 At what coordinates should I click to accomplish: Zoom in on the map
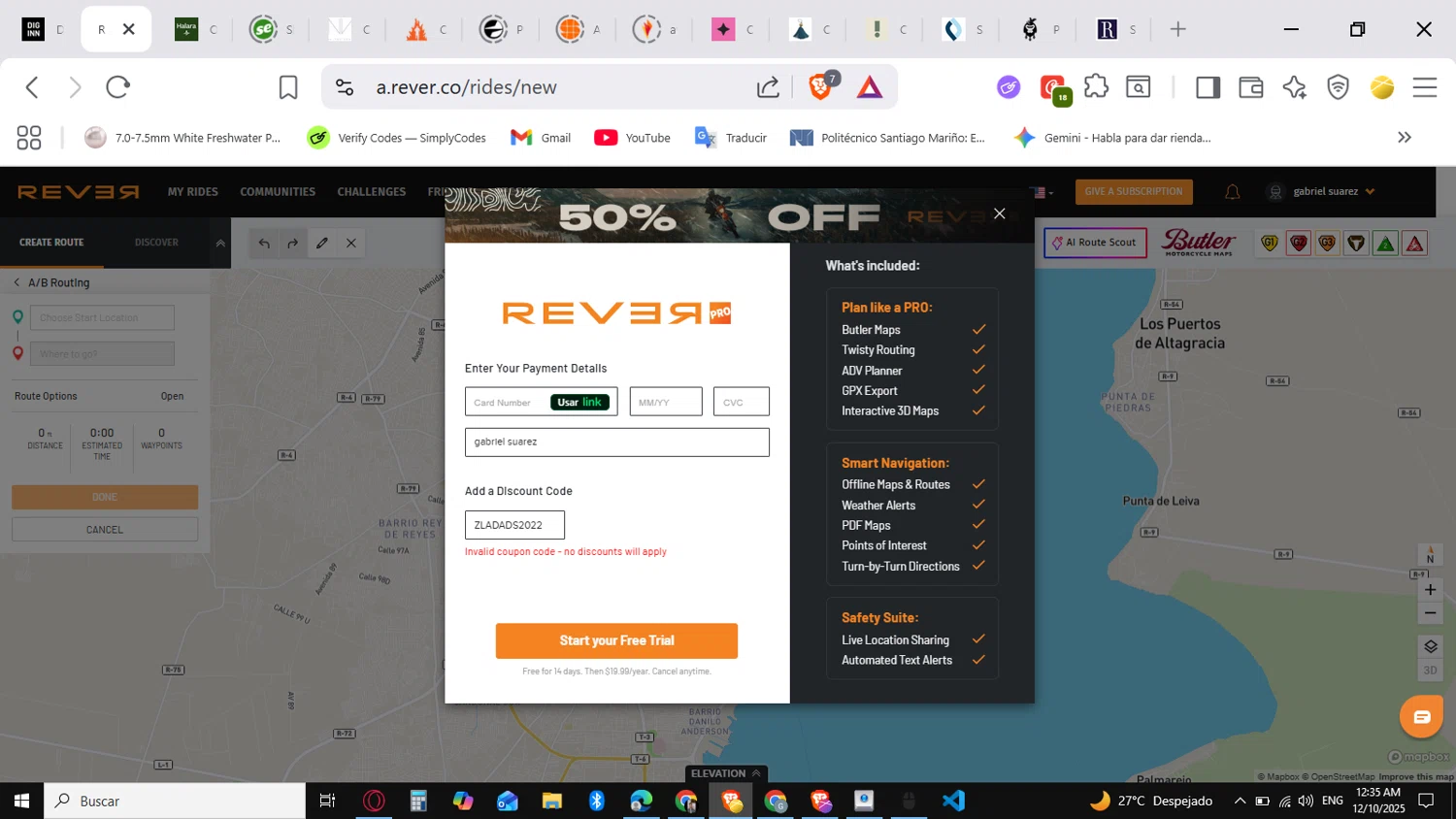[x=1430, y=590]
